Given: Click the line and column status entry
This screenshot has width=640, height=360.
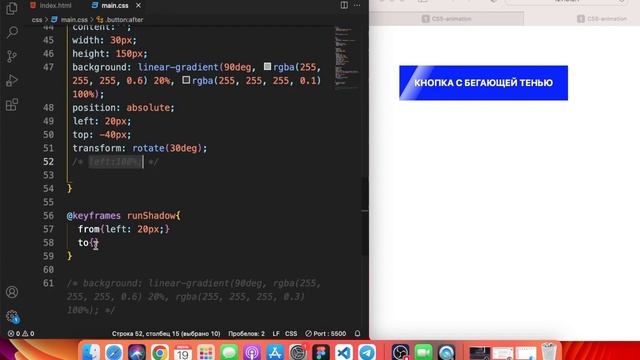Looking at the screenshot, I should (x=166, y=333).
